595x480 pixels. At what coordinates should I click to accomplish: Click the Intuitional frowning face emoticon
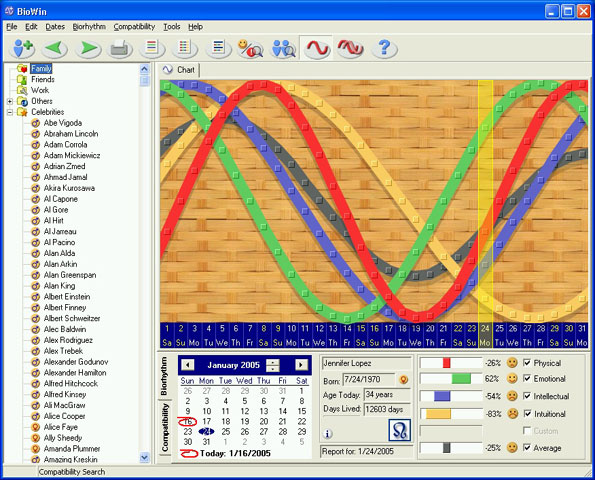(x=512, y=414)
